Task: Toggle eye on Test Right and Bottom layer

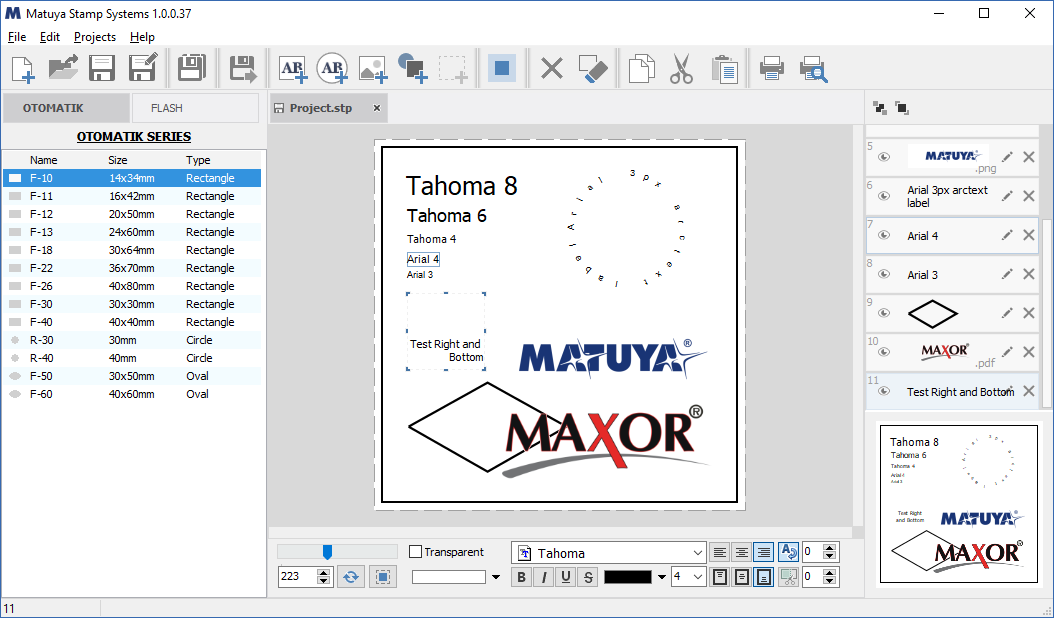Action: point(884,391)
